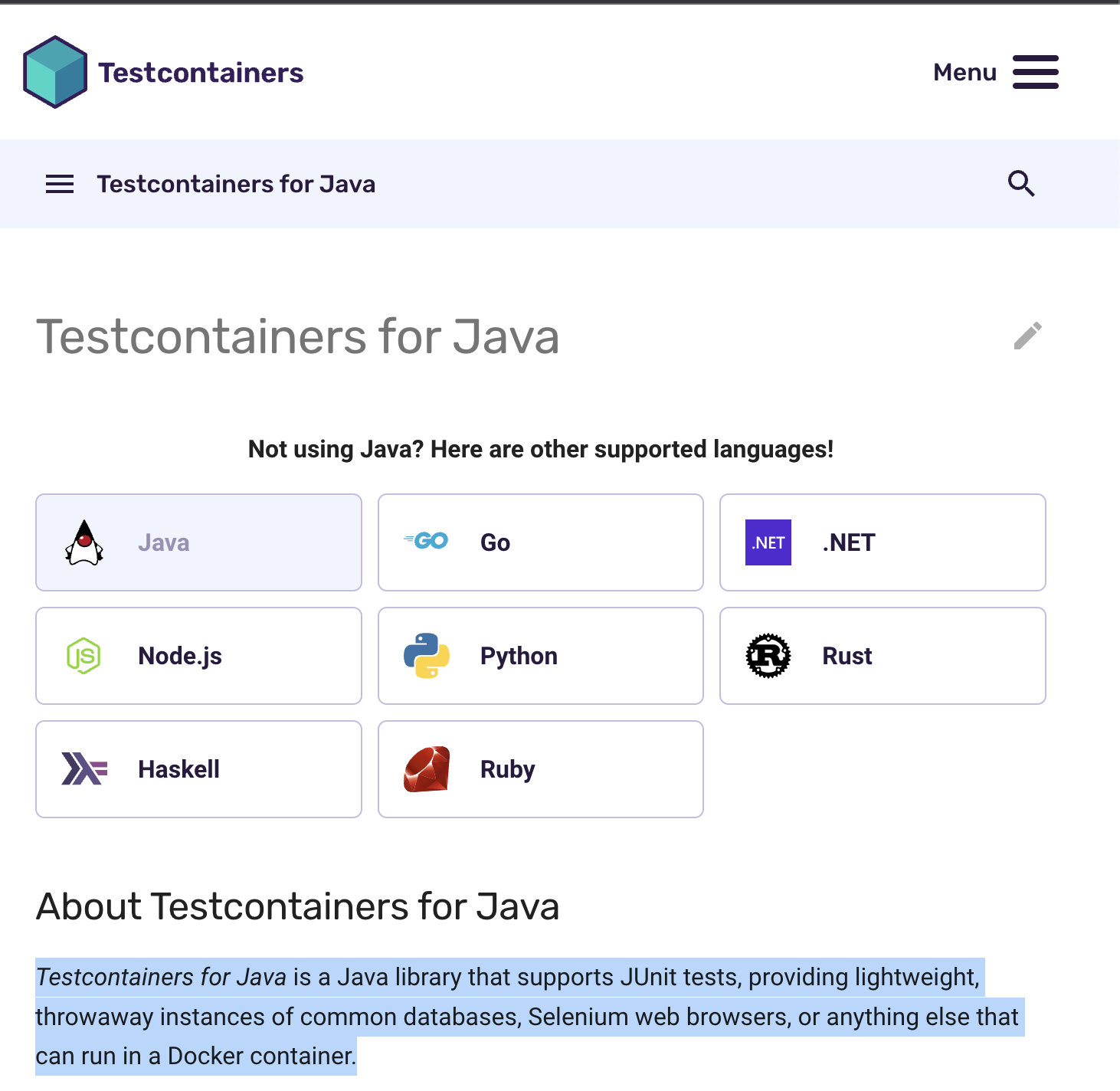Open the Rust language card
Viewport: 1120px width, 1091px height.
click(x=883, y=656)
